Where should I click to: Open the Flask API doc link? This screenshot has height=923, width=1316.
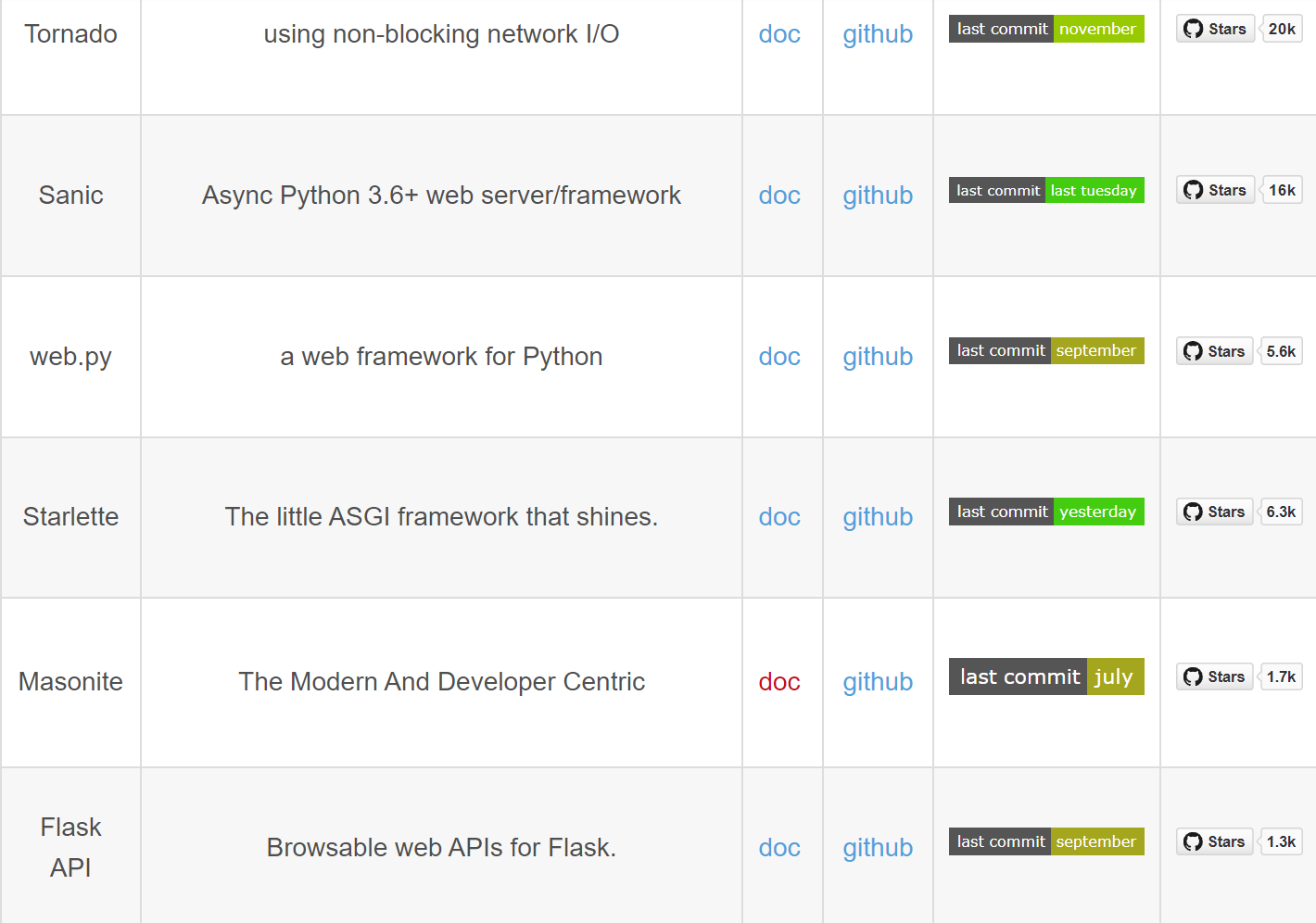pyautogui.click(x=779, y=848)
